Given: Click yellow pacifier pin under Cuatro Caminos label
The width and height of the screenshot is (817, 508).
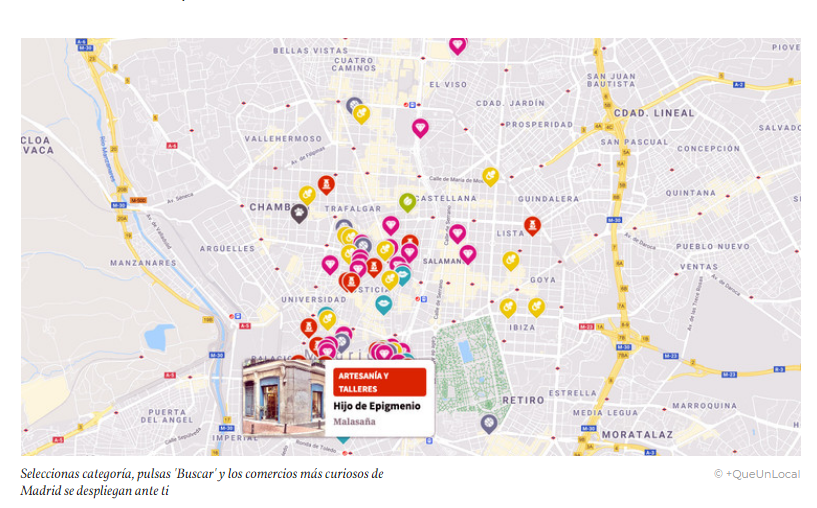Looking at the screenshot, I should coord(362,114).
